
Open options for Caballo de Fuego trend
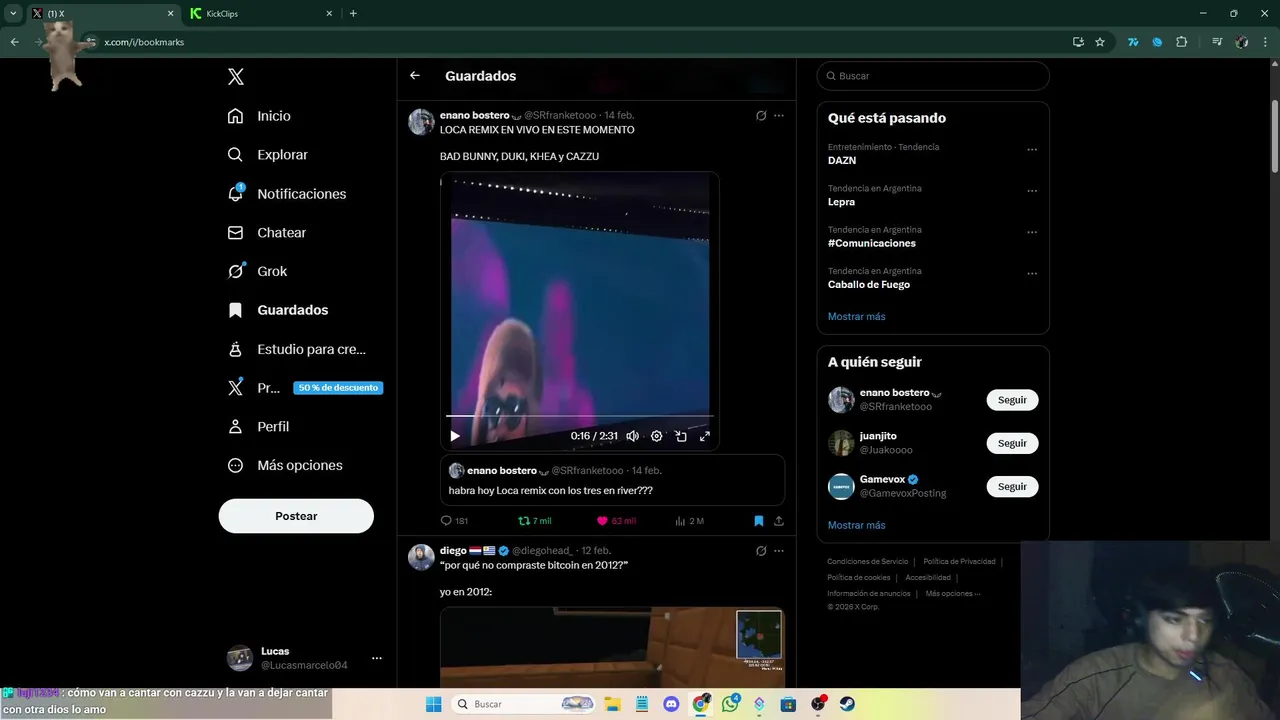point(1032,273)
